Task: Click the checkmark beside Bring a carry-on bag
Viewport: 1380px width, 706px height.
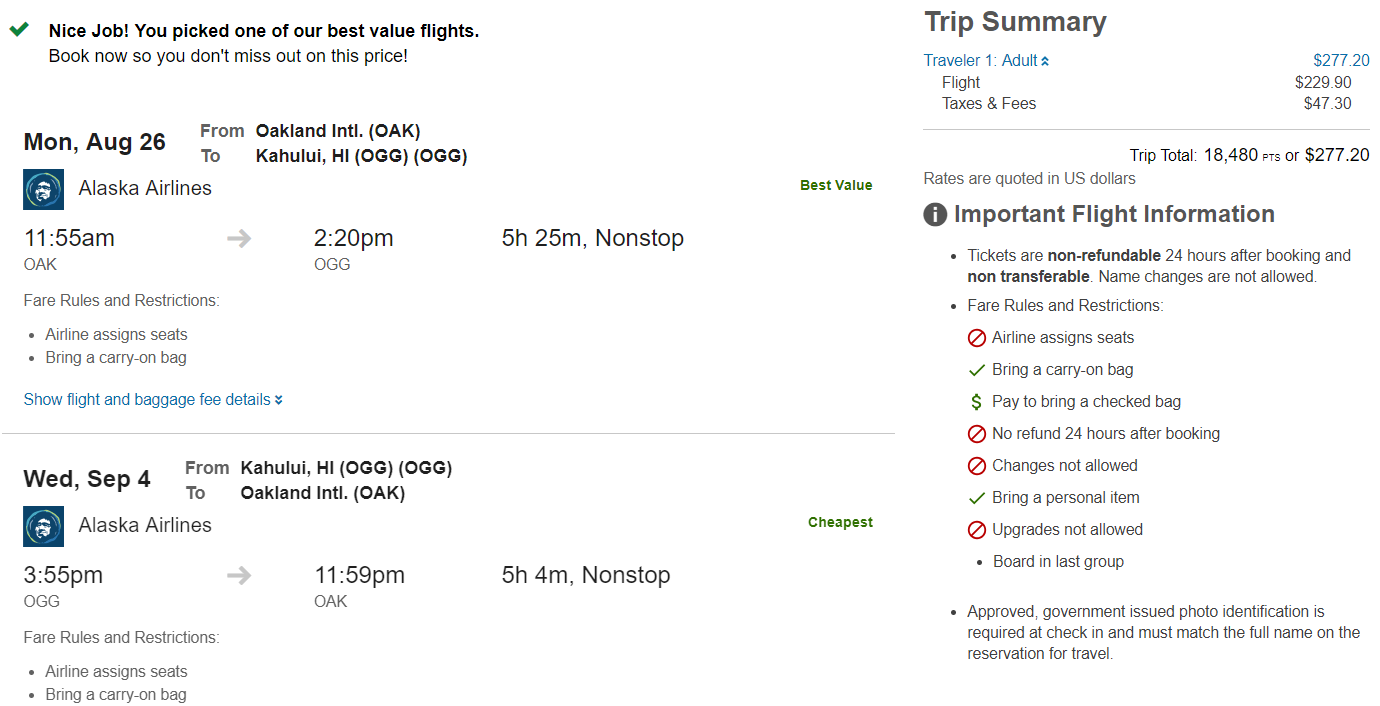Action: tap(977, 370)
